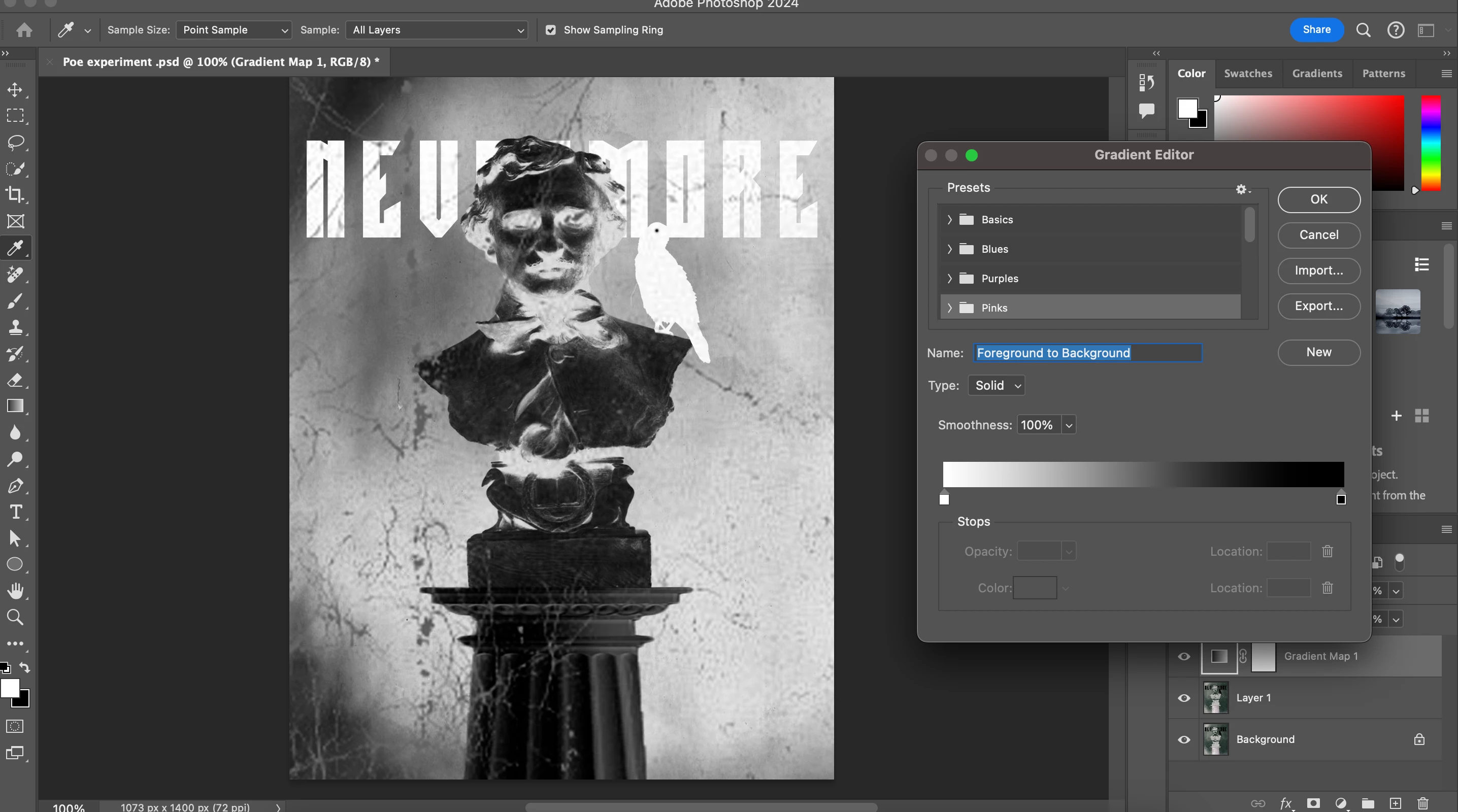
Task: Delete layer with trash icon
Action: tap(1422, 803)
